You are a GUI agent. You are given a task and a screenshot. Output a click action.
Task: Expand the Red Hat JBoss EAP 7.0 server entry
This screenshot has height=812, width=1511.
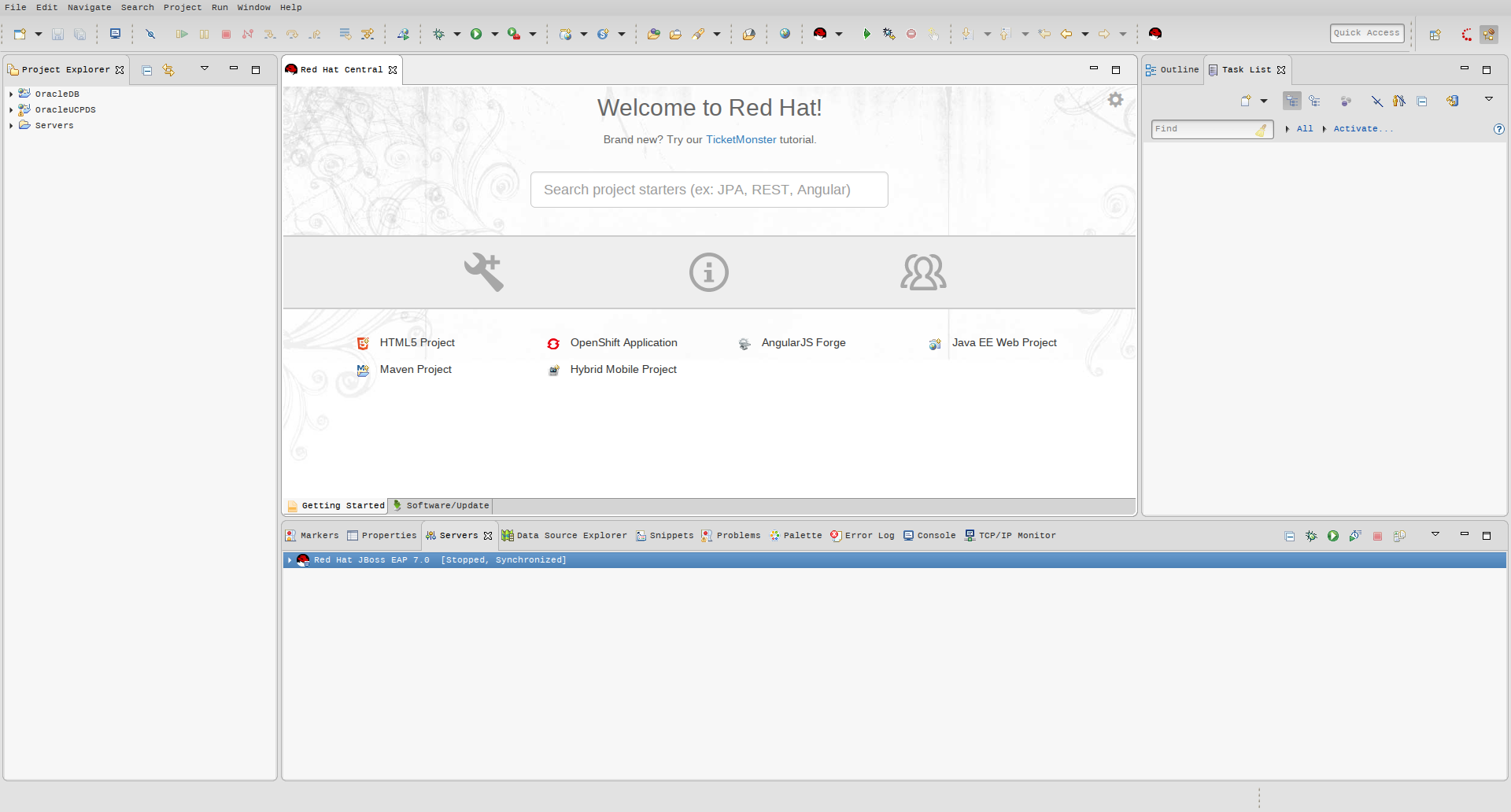pos(290,560)
